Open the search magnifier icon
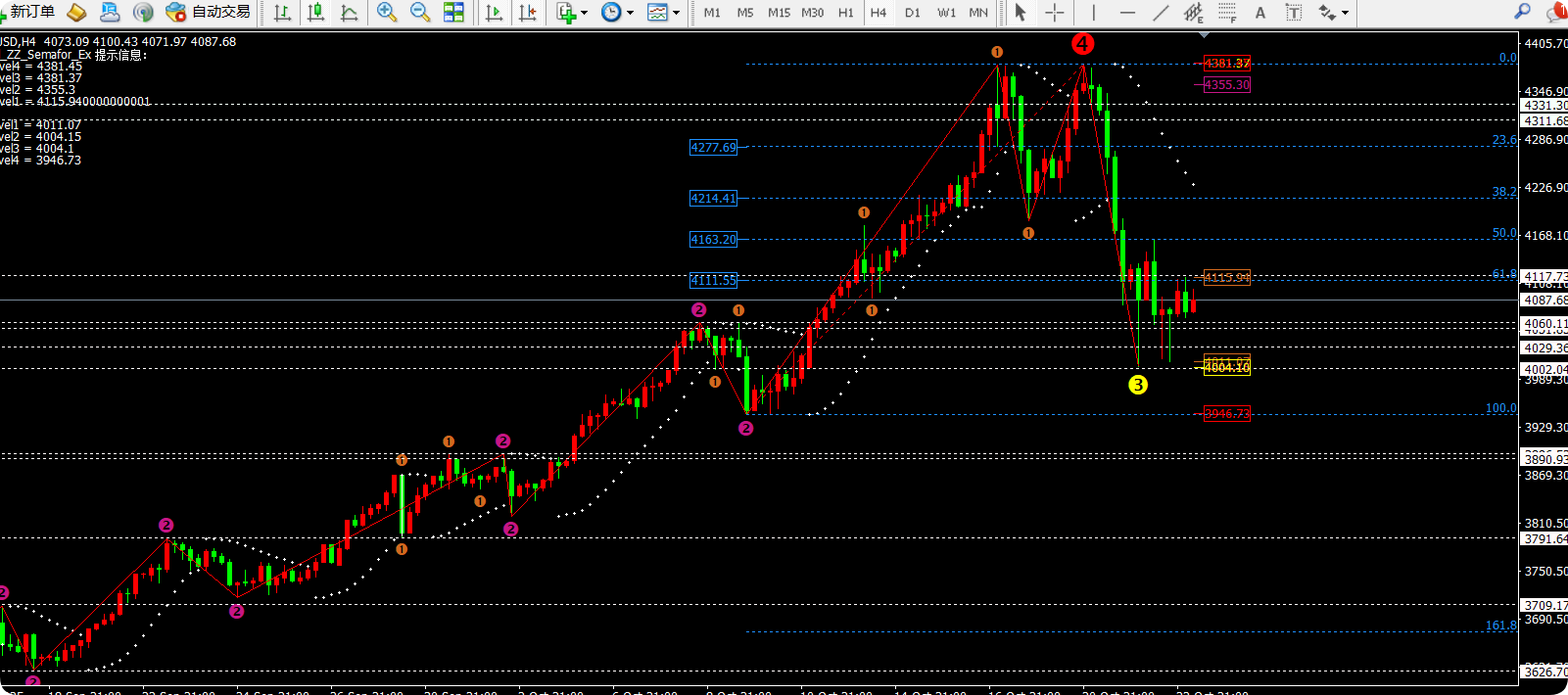This screenshot has height=695, width=1568. (1522, 12)
